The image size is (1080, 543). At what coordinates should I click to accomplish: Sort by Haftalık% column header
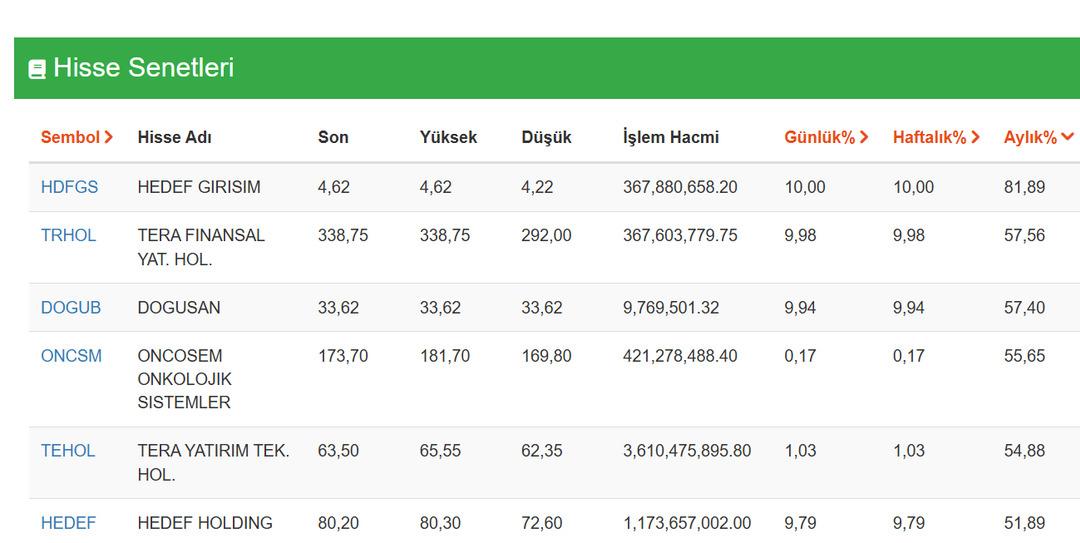(x=936, y=138)
